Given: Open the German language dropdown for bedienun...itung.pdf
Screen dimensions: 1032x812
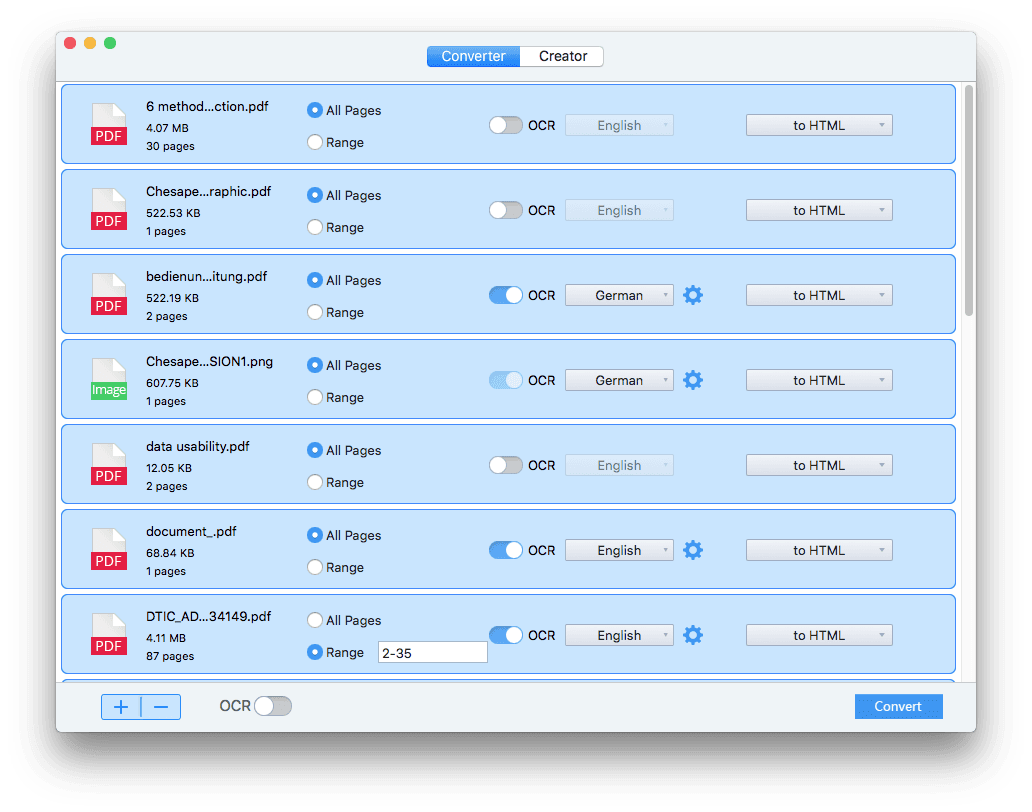Looking at the screenshot, I should point(619,295).
